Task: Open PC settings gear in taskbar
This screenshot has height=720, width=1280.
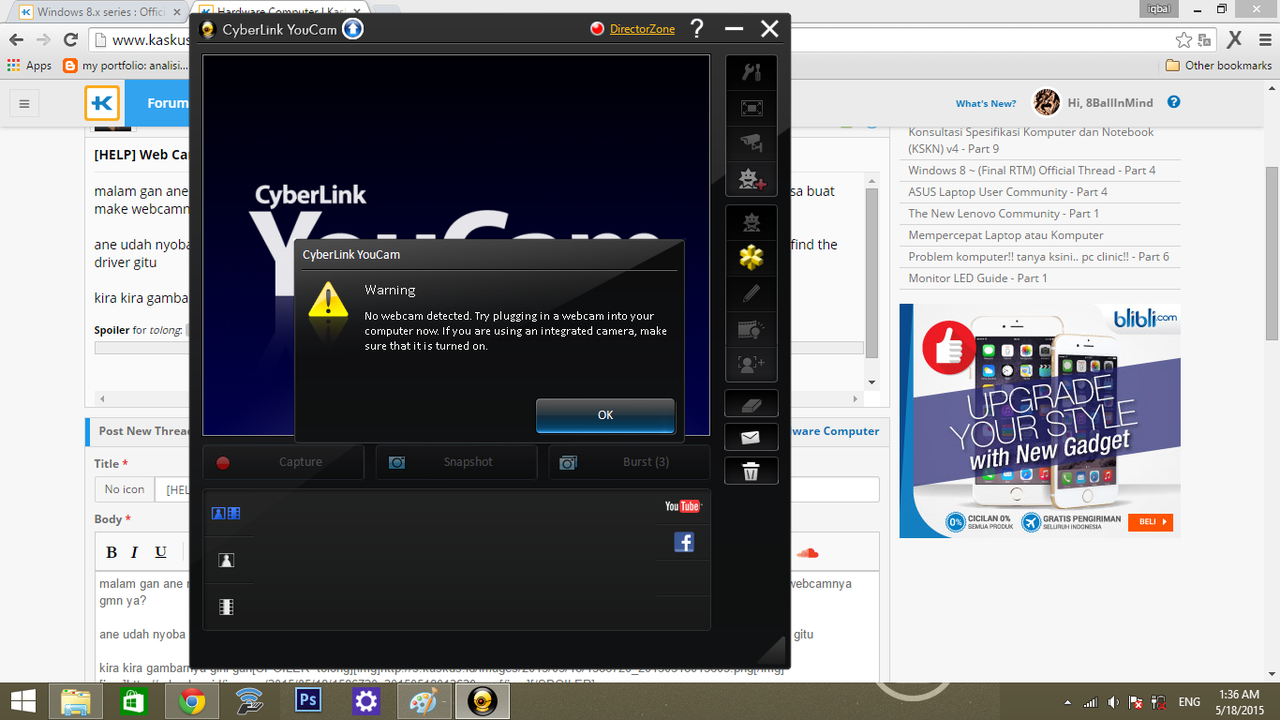Action: coord(366,702)
